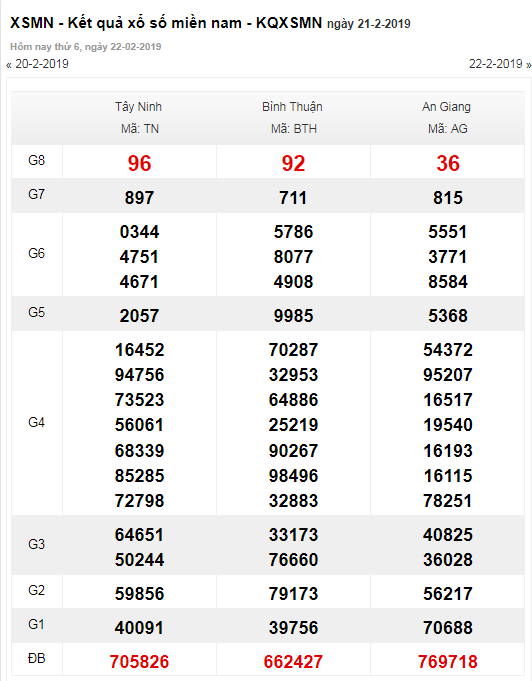This screenshot has width=532, height=681.
Task: Select the Bình Thuận province header
Action: click(x=292, y=107)
